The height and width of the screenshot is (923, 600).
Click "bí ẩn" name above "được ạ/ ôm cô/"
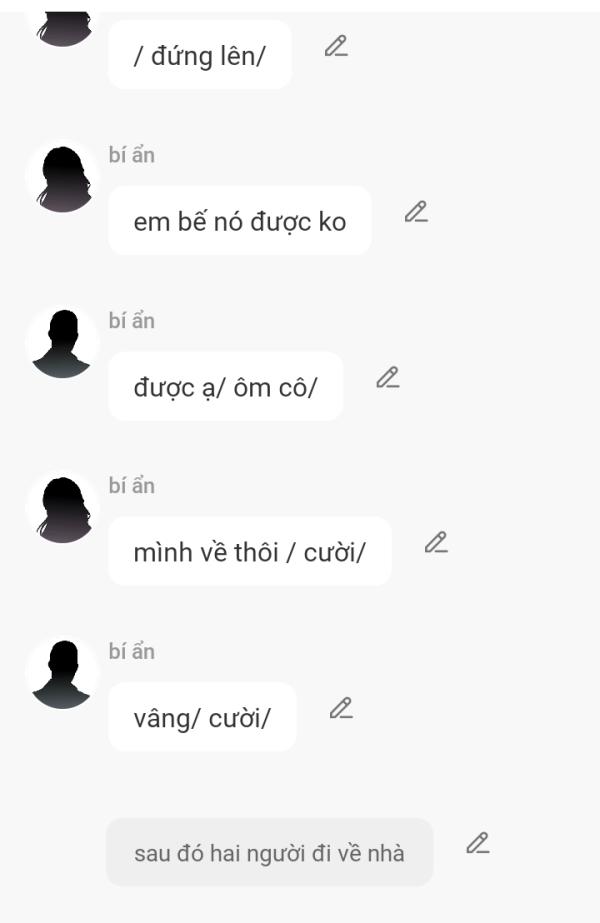tap(132, 321)
